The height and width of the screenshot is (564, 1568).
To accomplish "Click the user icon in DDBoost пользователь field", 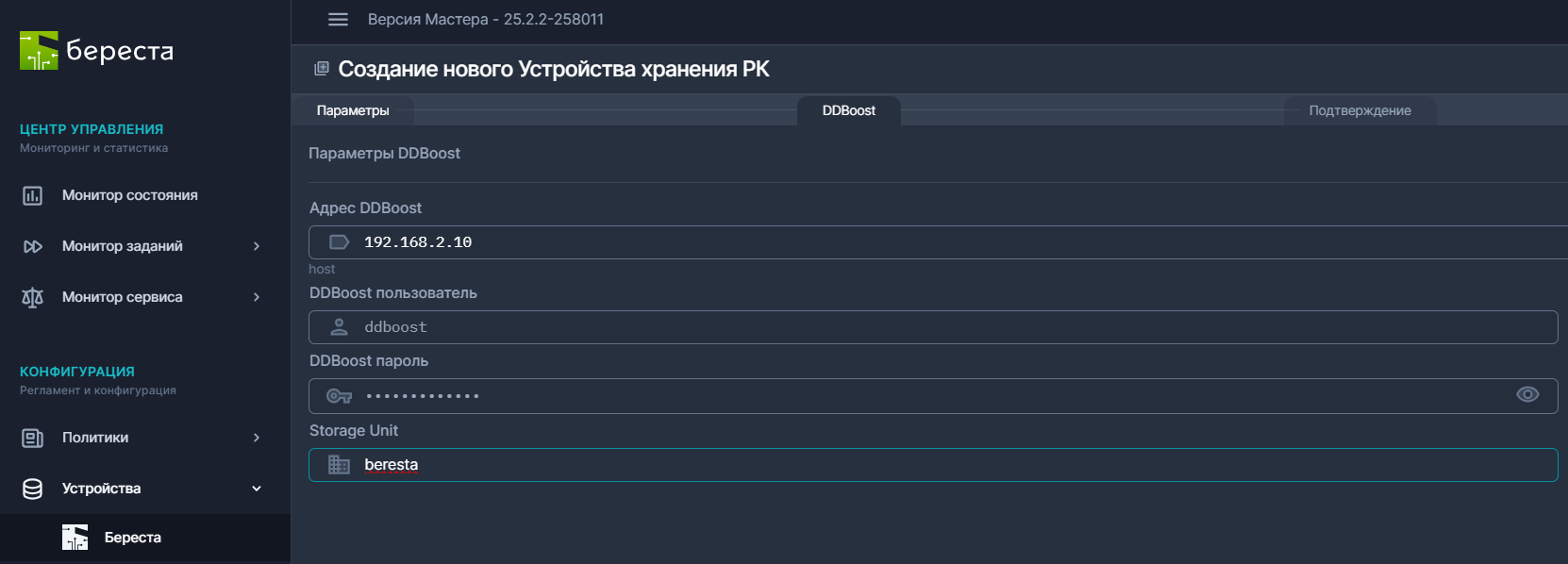I will (x=339, y=327).
